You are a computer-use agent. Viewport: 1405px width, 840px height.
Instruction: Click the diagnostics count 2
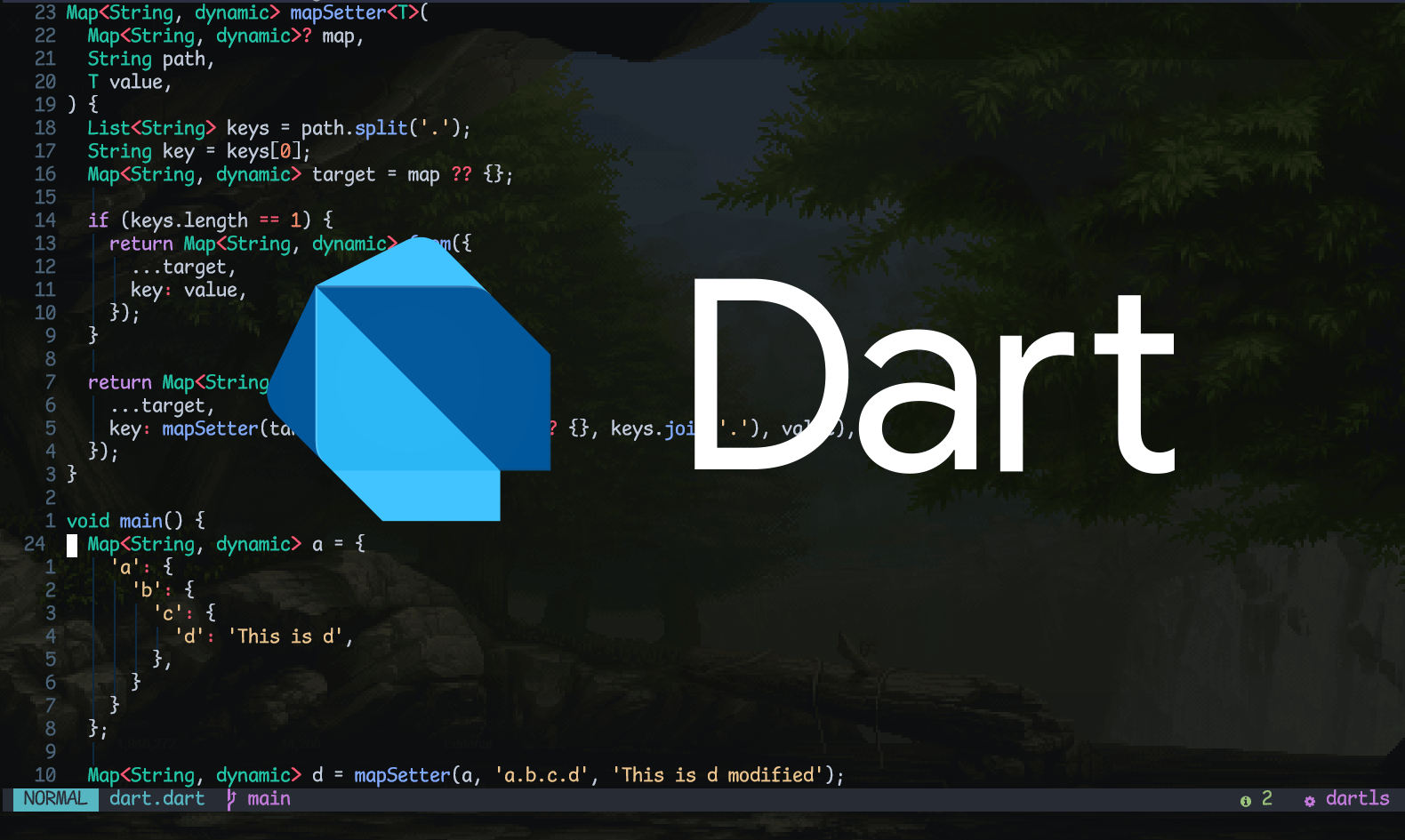point(1267,799)
